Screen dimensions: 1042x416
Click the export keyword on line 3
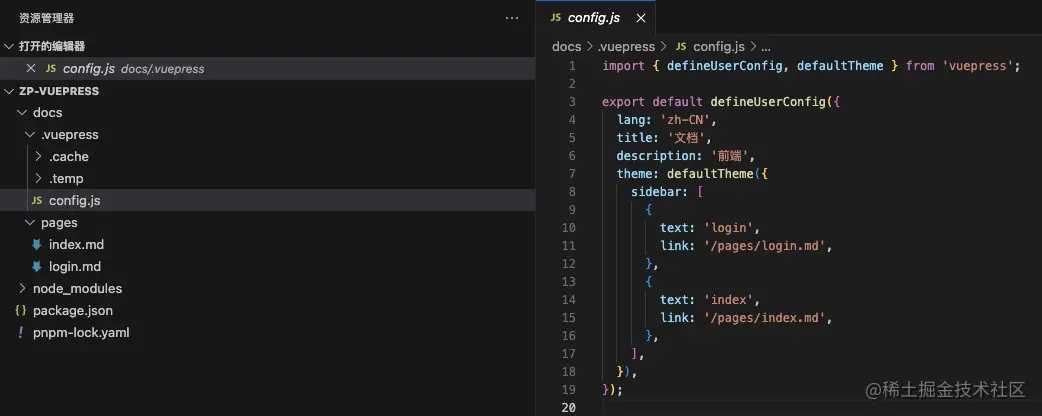click(623, 102)
